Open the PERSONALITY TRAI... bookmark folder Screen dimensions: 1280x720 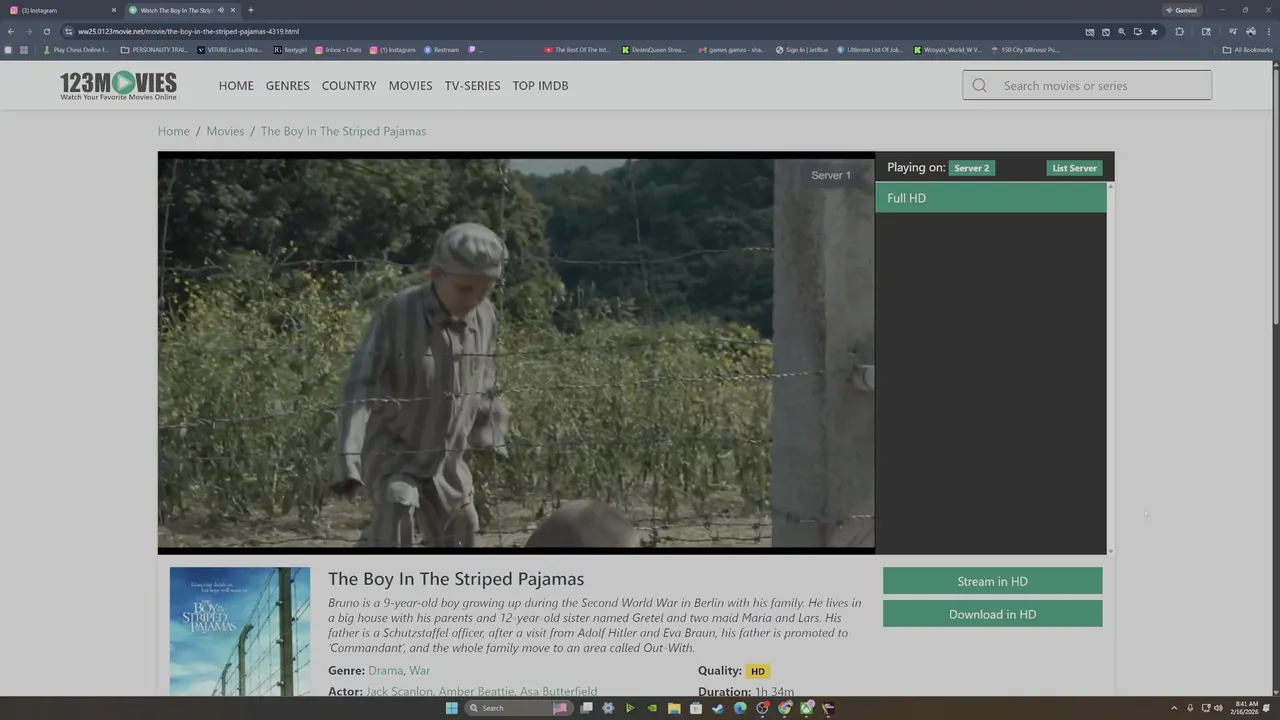(154, 49)
